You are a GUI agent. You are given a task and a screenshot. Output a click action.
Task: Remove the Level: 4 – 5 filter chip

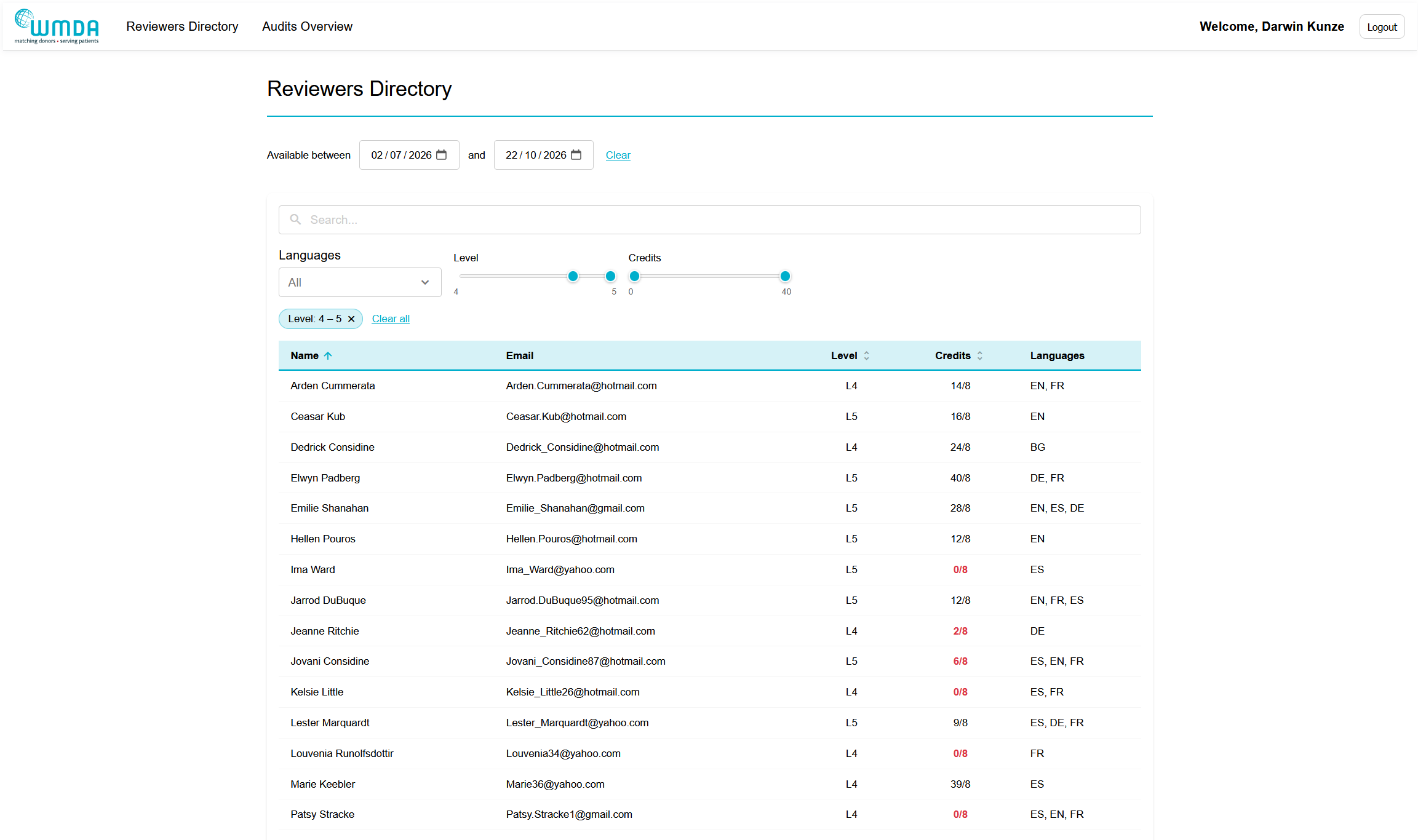(x=351, y=319)
